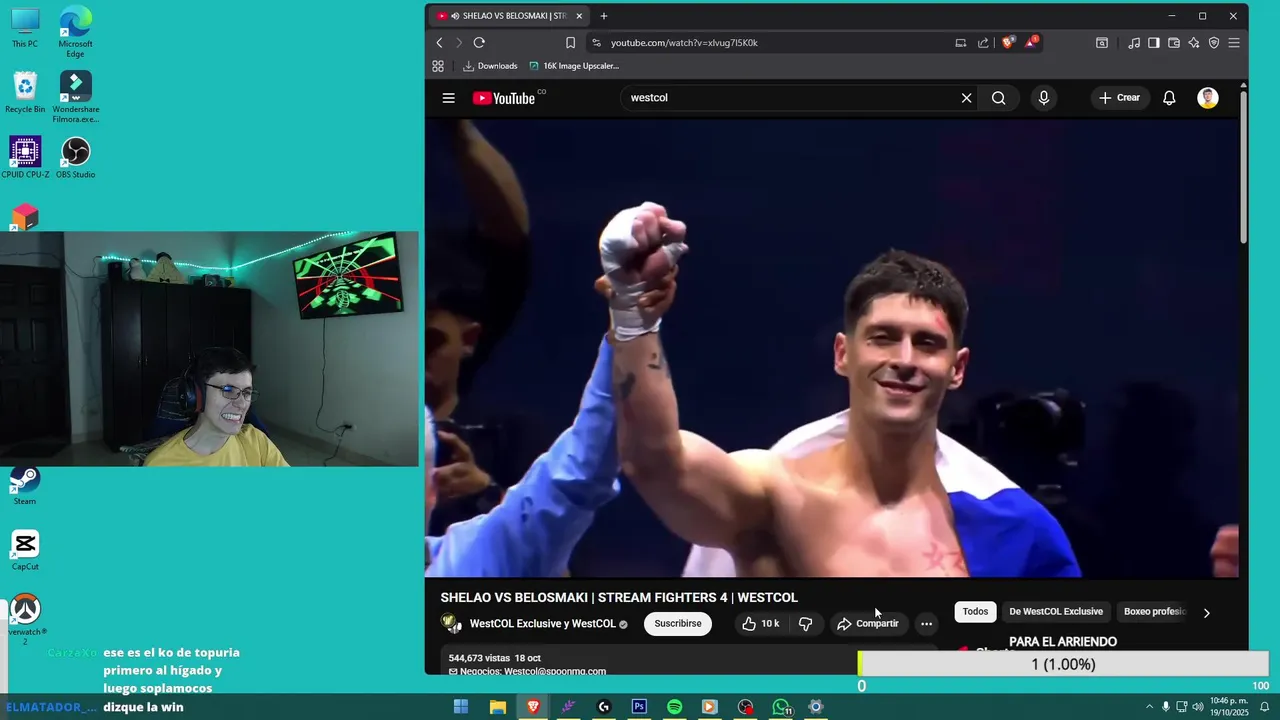Share the video via Compartir
Viewport: 1280px width, 720px height.
[x=868, y=623]
